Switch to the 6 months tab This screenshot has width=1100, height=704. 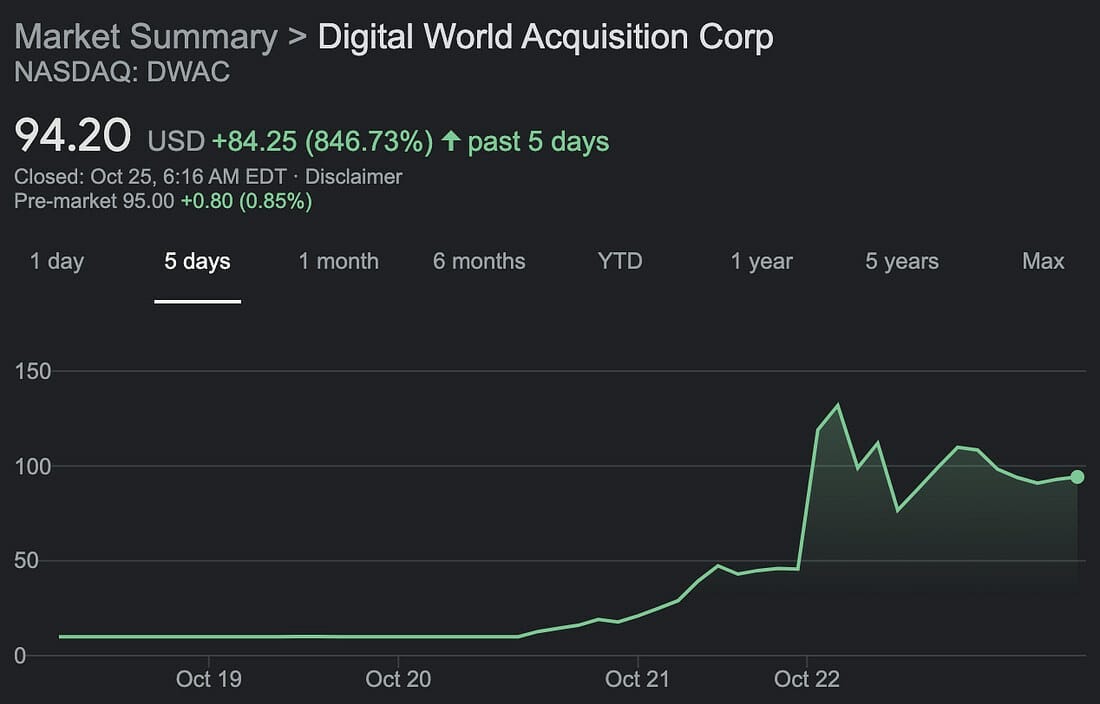tap(479, 262)
